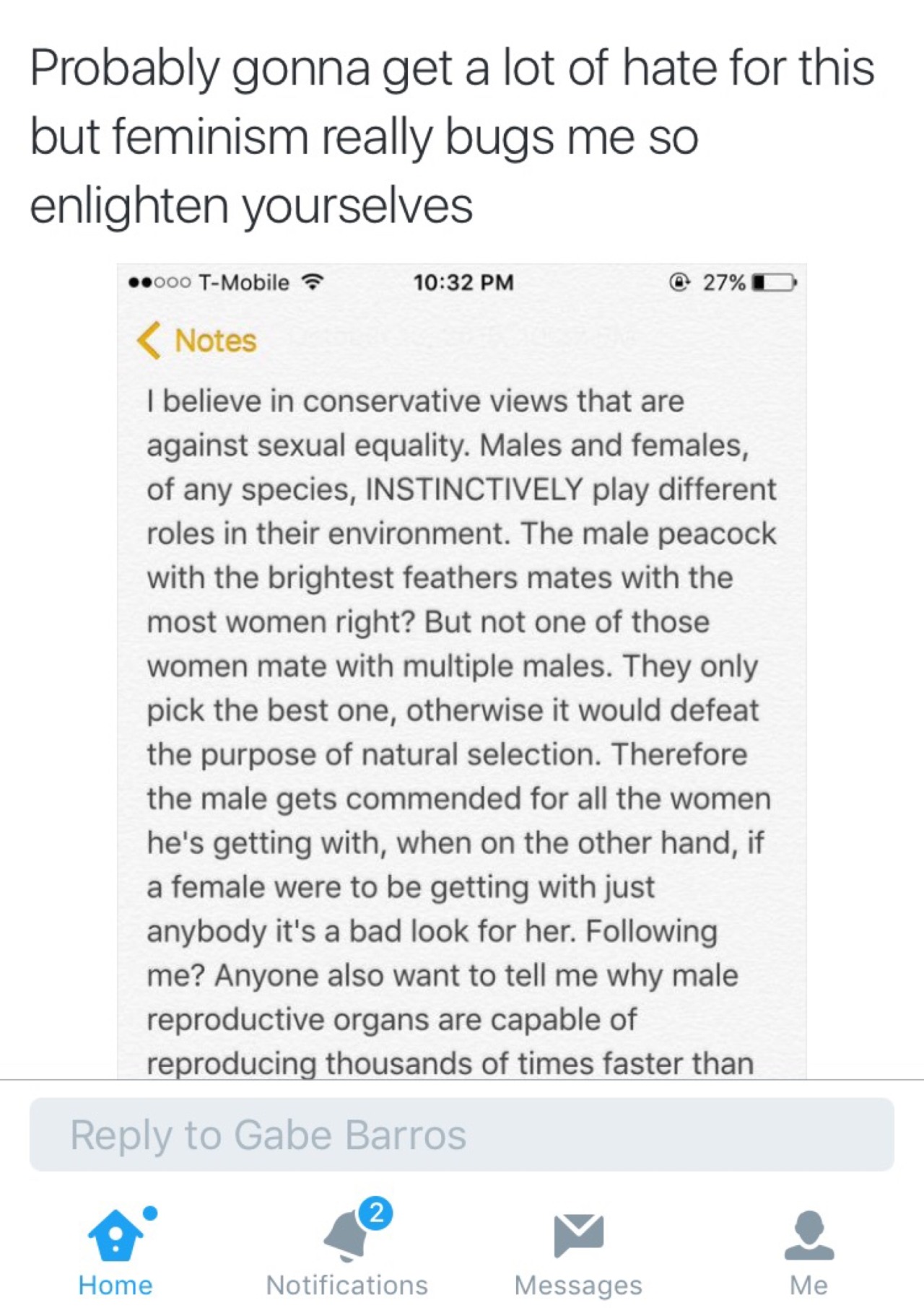Open the attached Notes screenshot image

(x=462, y=671)
